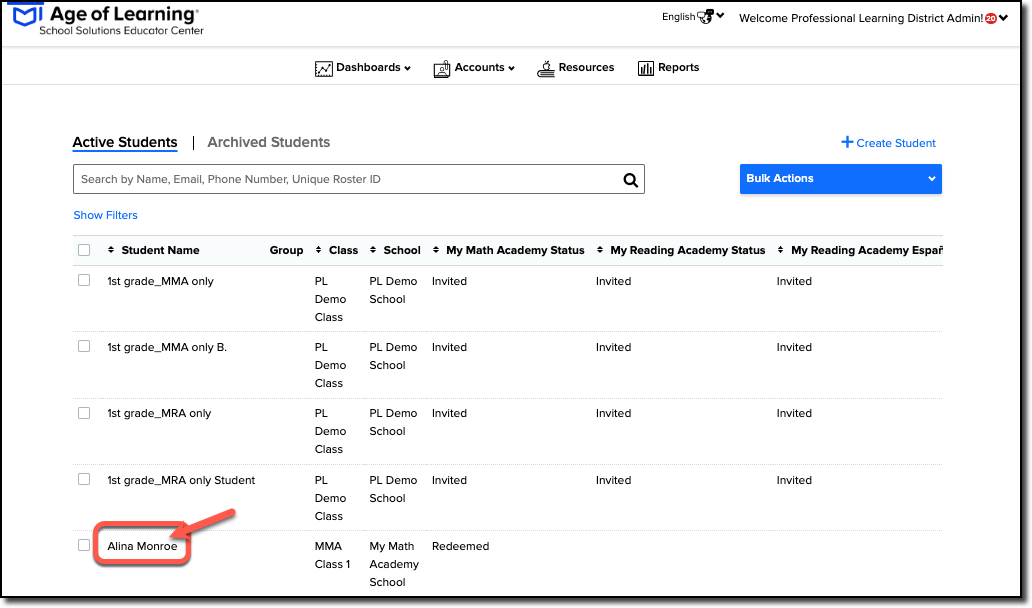Open the Welcome admin user menu chevron
Viewport: 1032px width, 608px height.
1003,18
